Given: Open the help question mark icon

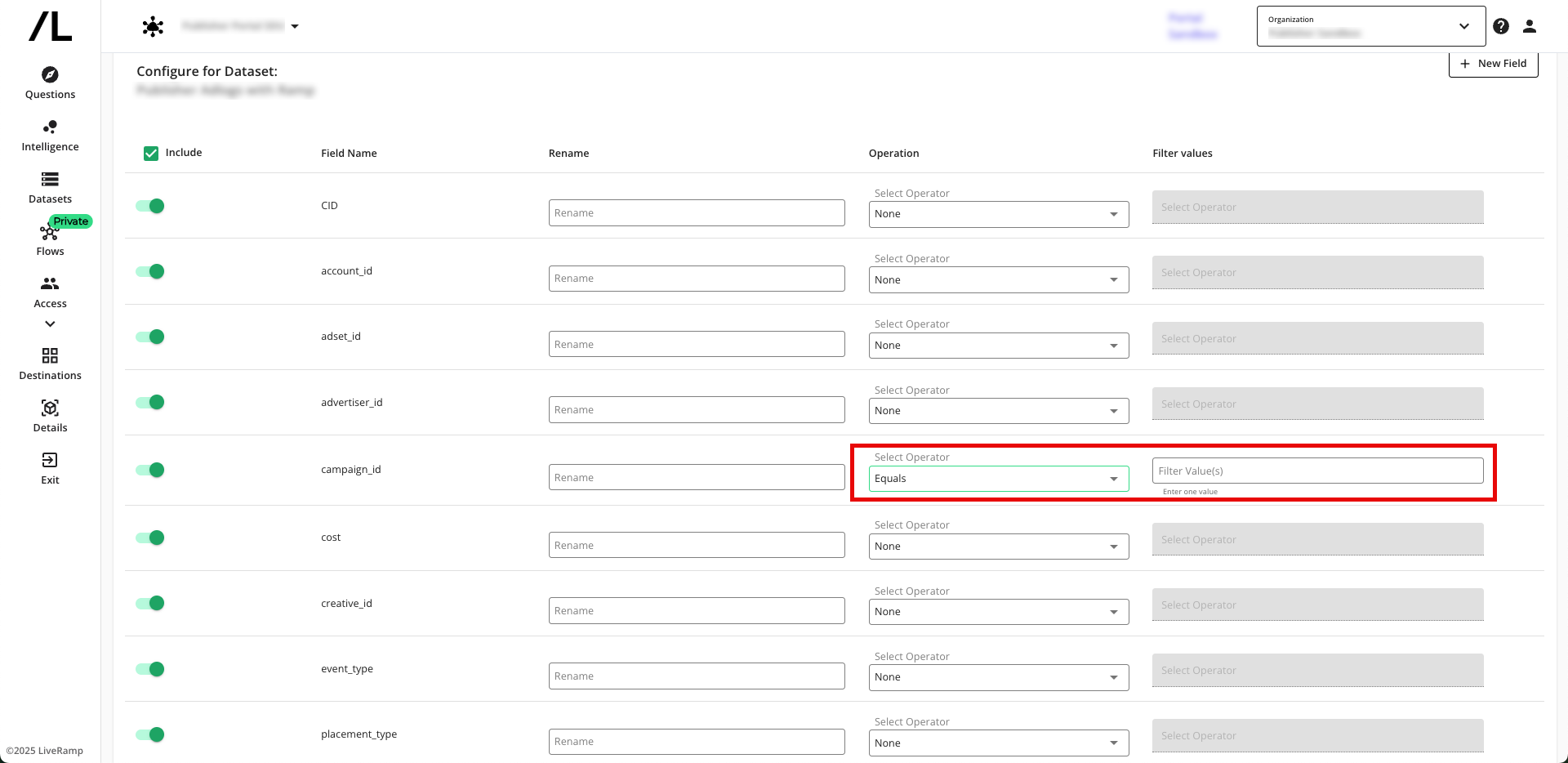Looking at the screenshot, I should tap(1500, 26).
